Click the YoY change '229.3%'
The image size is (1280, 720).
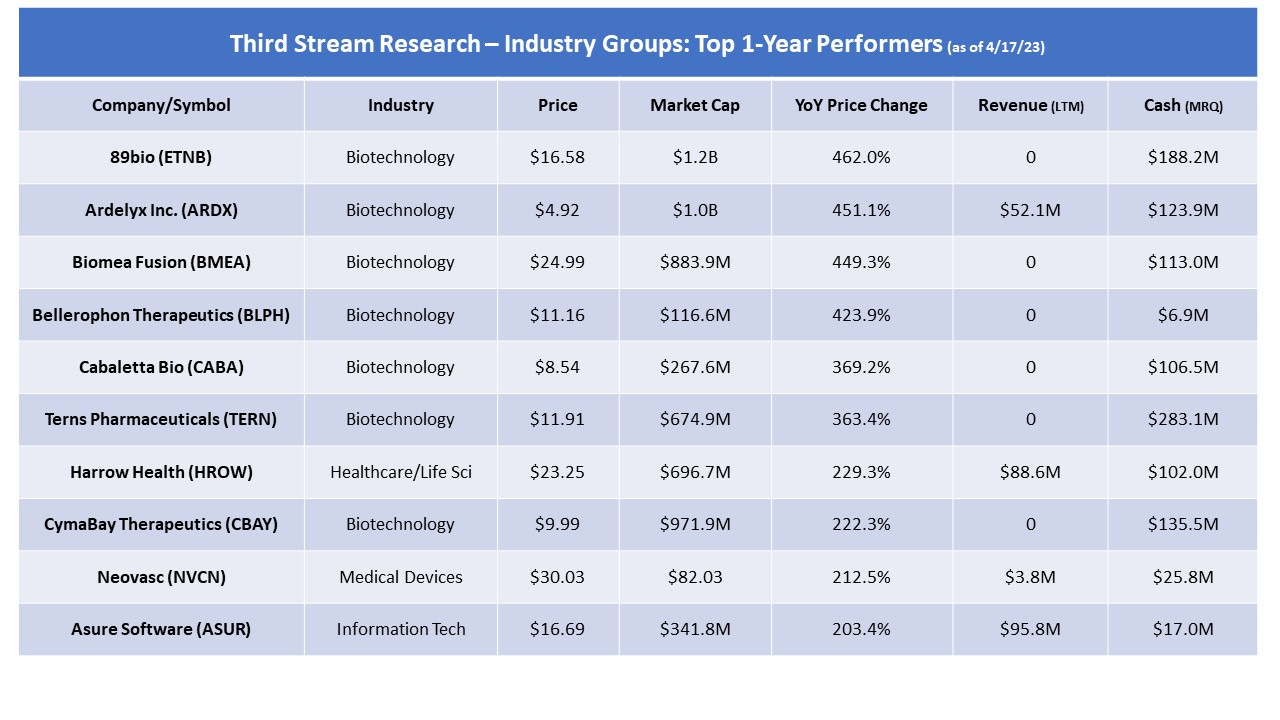coord(861,472)
